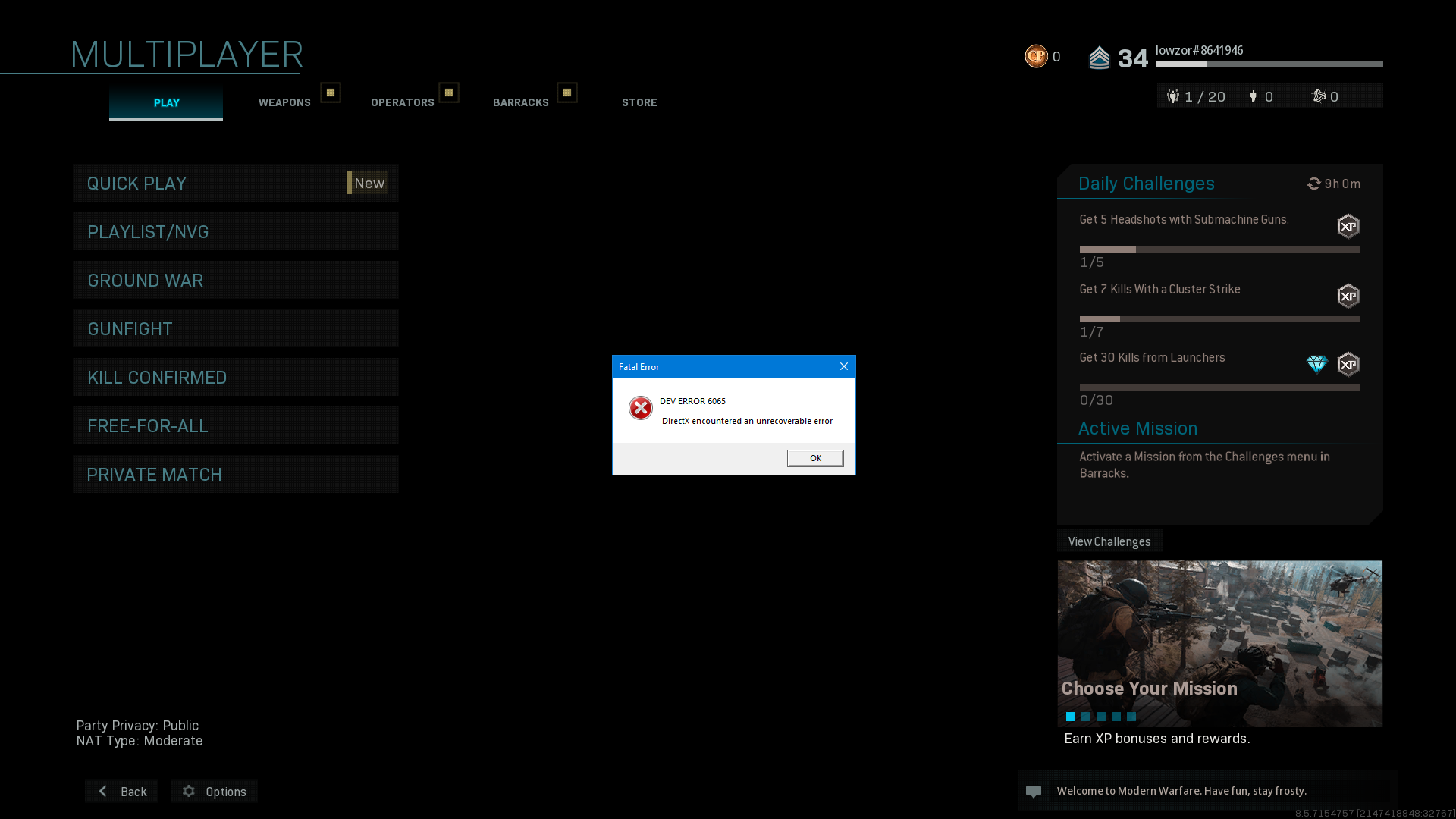This screenshot has height=819, width=1456.
Task: Close the Fatal Error dialog with X
Action: (x=844, y=366)
